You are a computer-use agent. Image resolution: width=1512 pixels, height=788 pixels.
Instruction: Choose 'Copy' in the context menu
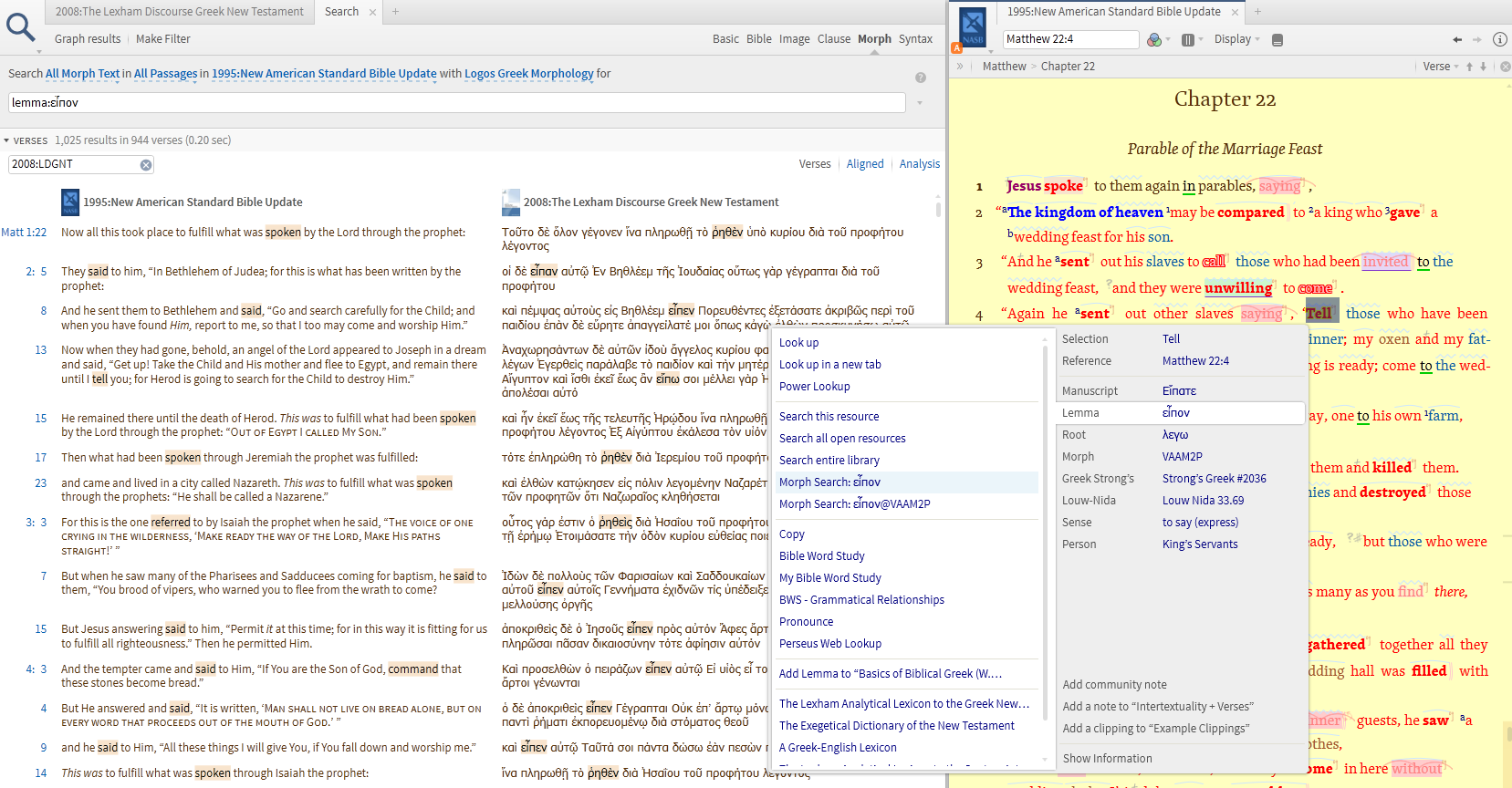pyautogui.click(x=792, y=534)
